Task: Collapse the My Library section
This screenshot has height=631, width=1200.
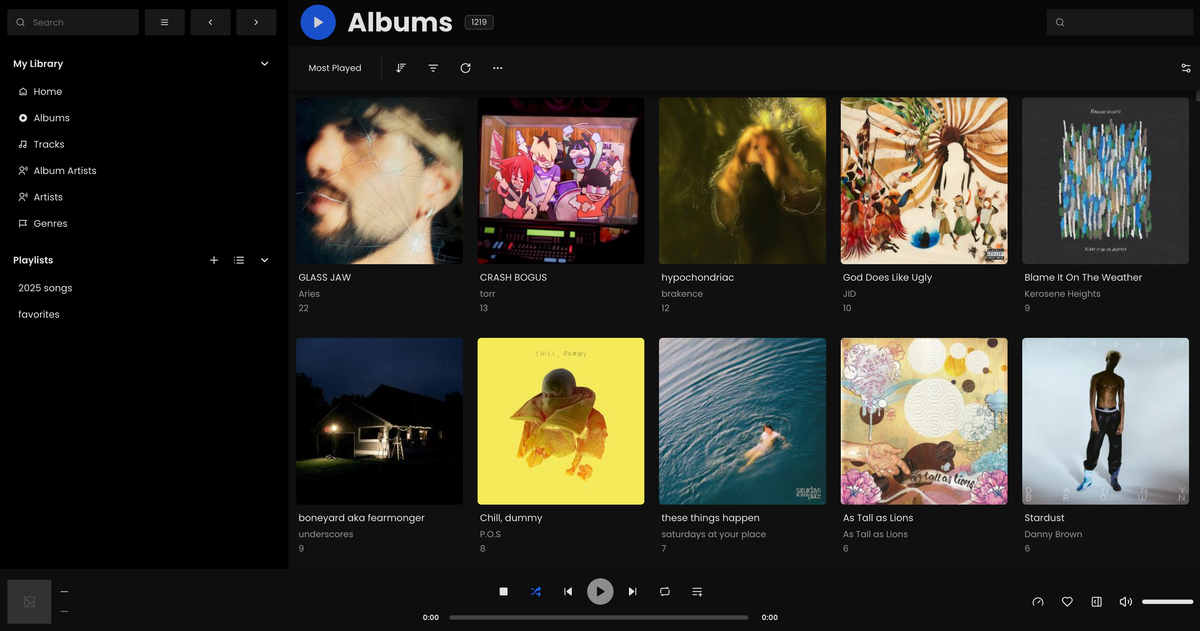Action: tap(264, 63)
